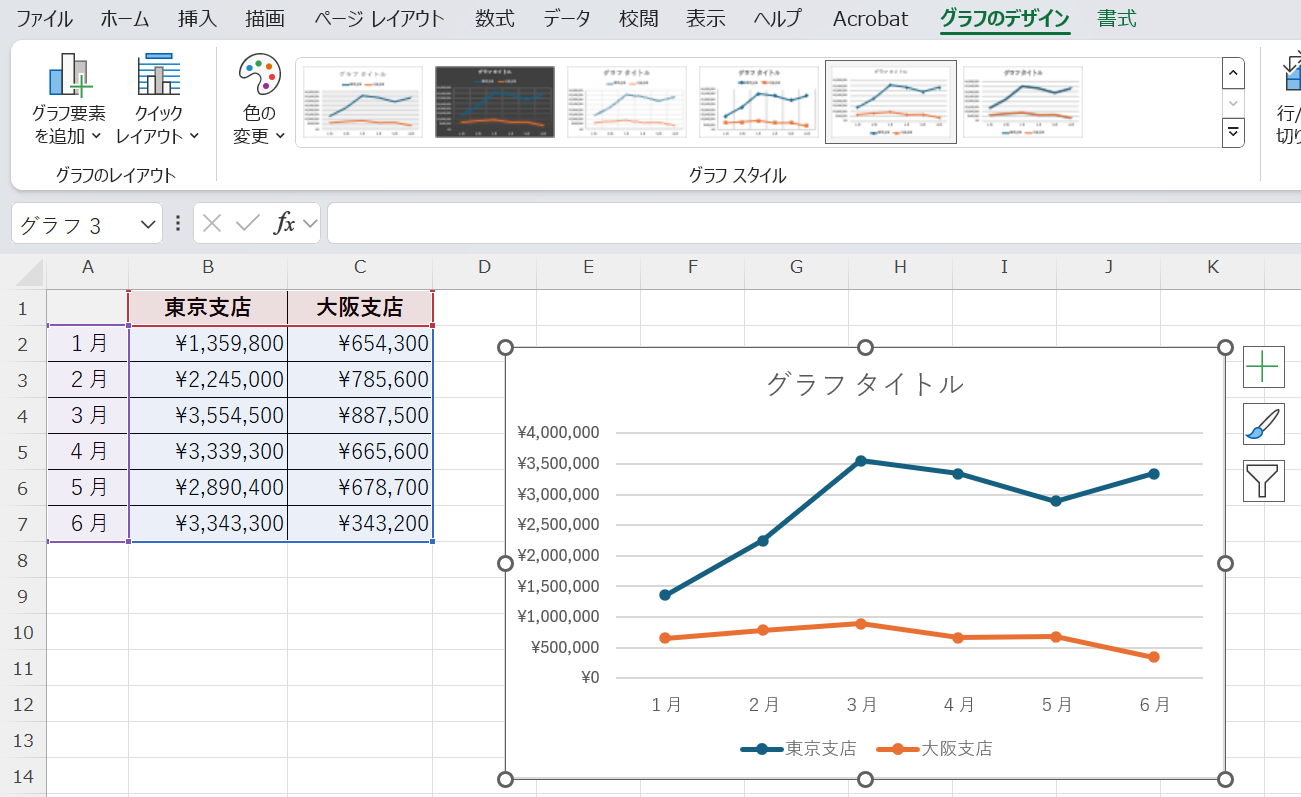The width and height of the screenshot is (1301, 797).
Task: Click the checkmark confirm icon in formula bar
Action: pos(247,223)
